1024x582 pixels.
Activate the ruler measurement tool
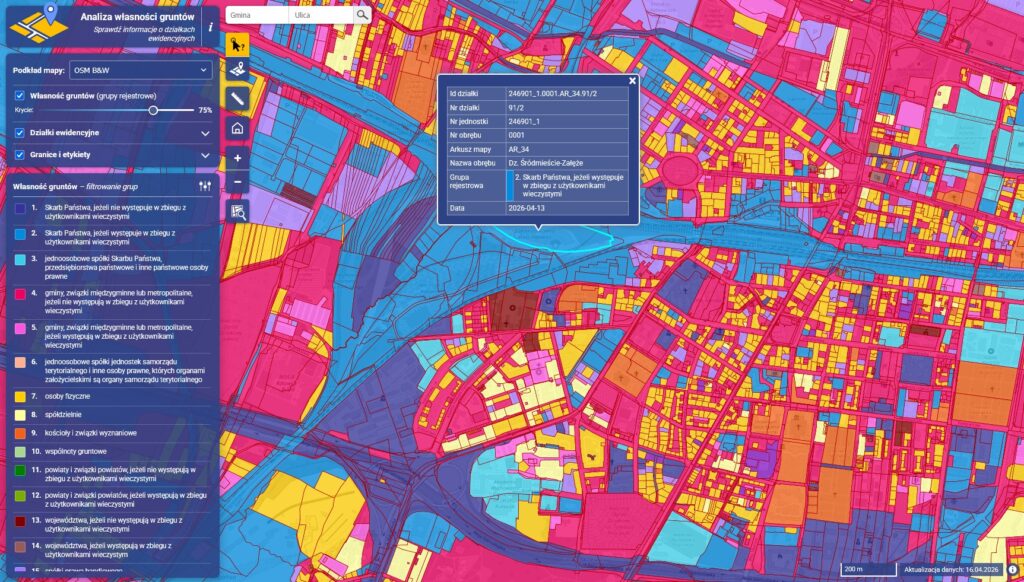pos(237,98)
